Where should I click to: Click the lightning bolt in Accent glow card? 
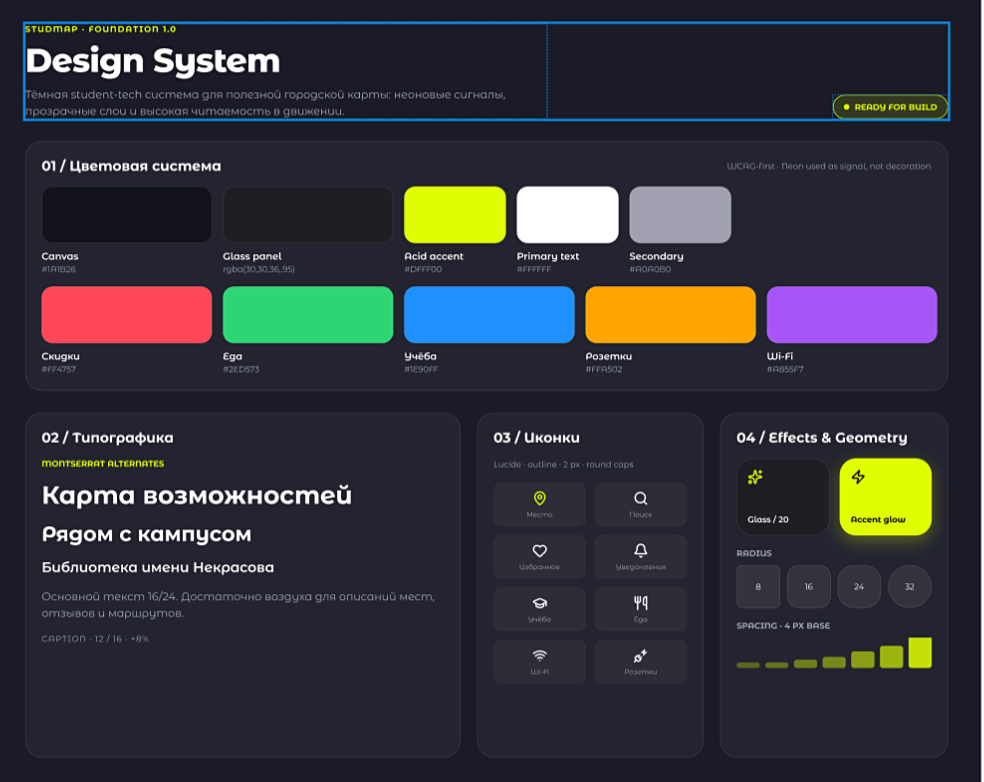point(858,477)
